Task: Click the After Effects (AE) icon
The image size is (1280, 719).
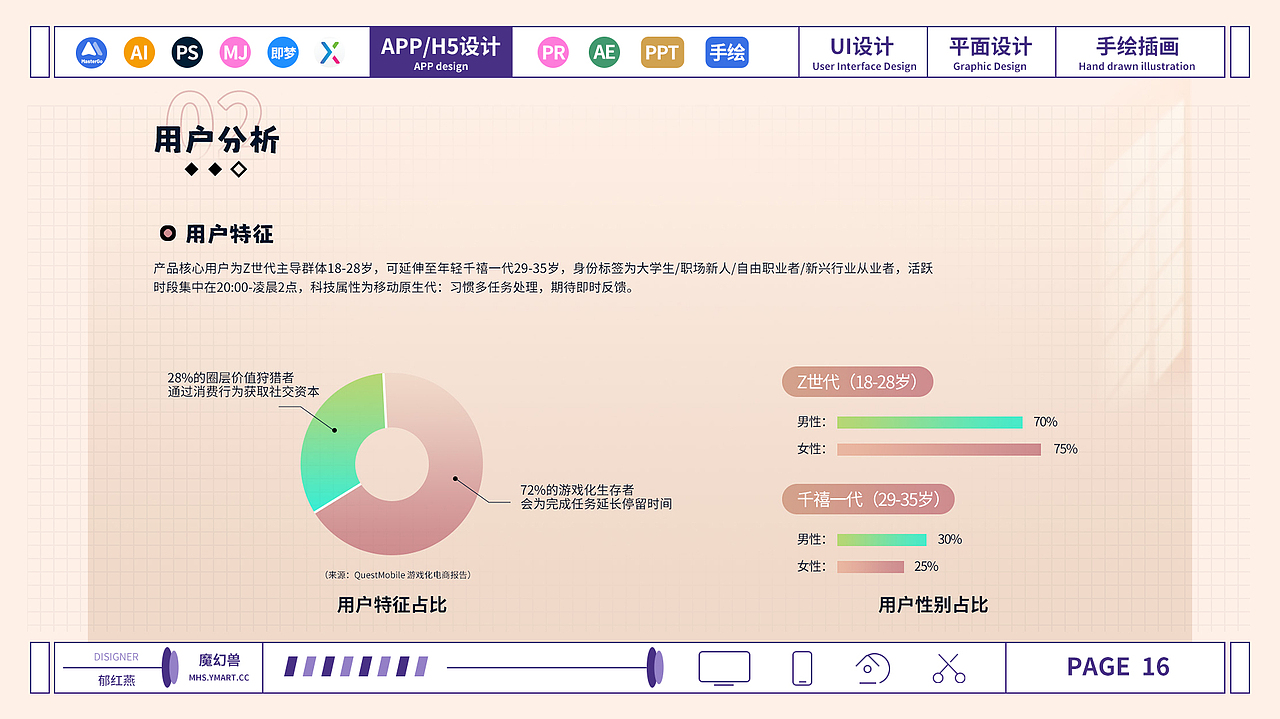Action: pos(603,52)
